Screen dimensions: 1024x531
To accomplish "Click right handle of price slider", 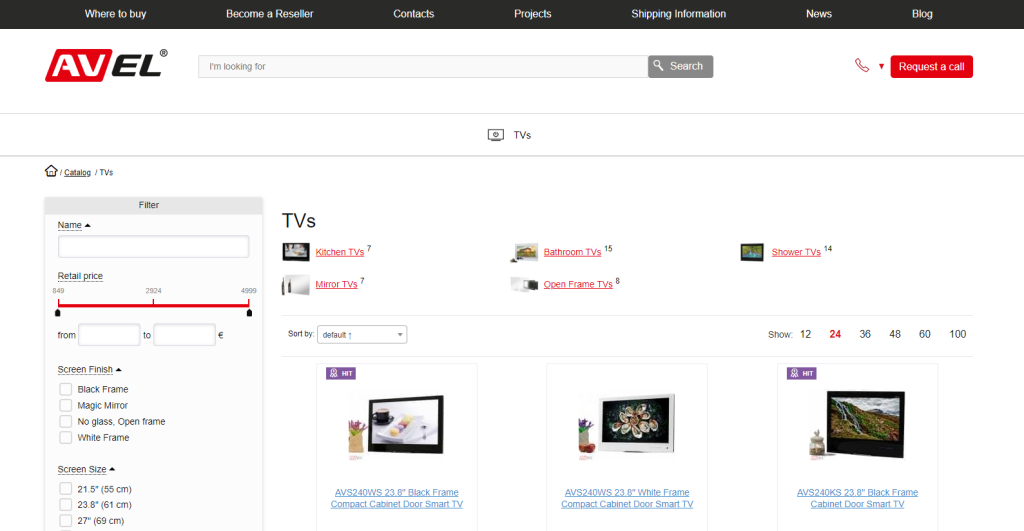I will pyautogui.click(x=249, y=313).
